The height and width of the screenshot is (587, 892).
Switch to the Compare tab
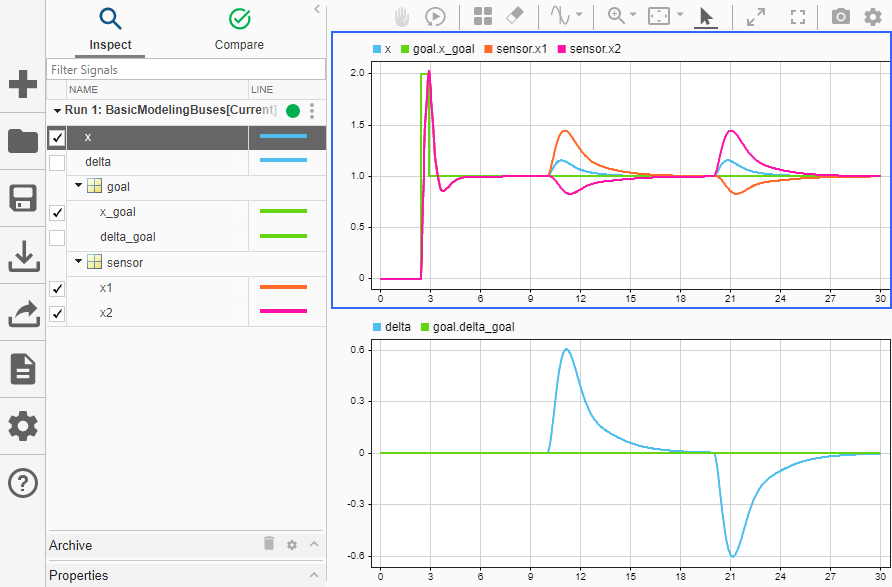click(239, 30)
